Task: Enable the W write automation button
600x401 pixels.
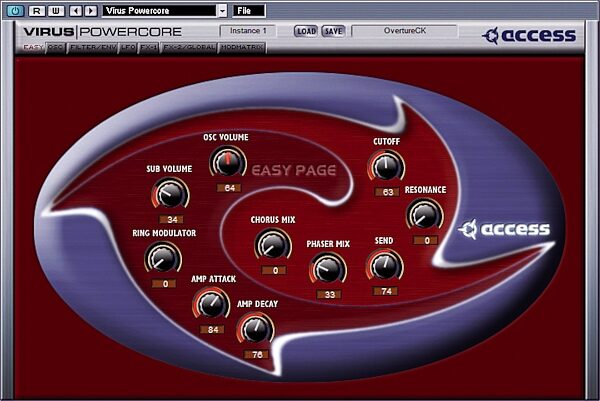Action: tap(56, 11)
